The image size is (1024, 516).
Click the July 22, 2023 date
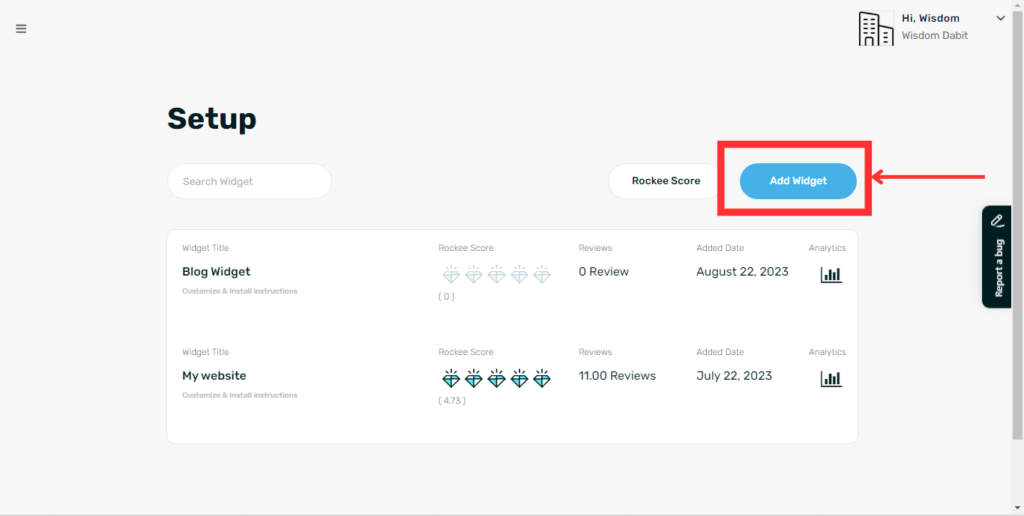coord(734,376)
